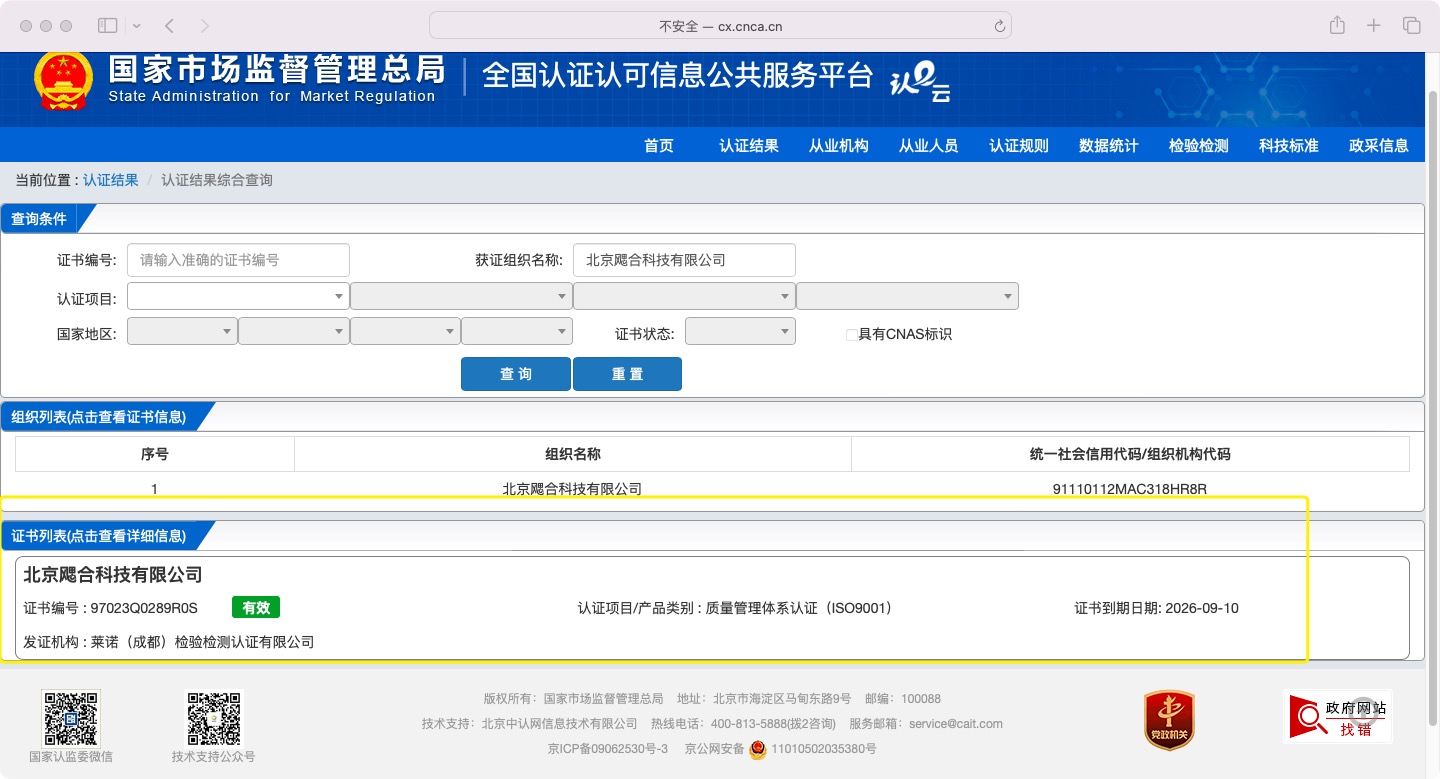Click the Safari address bar cx.cnca.cn
This screenshot has height=779, width=1440.
coord(720,26)
